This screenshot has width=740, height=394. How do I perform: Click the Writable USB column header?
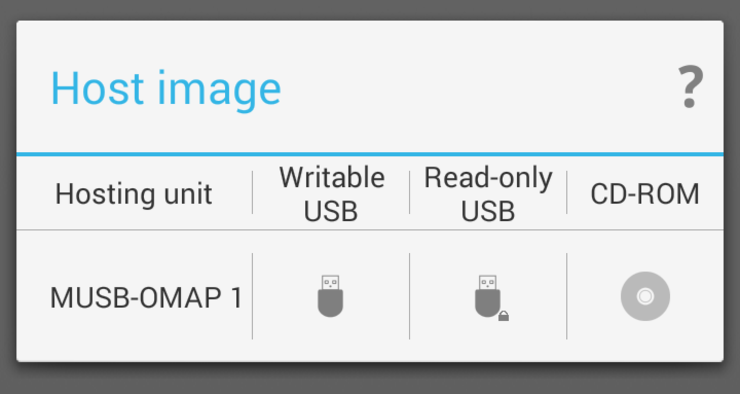pyautogui.click(x=331, y=194)
